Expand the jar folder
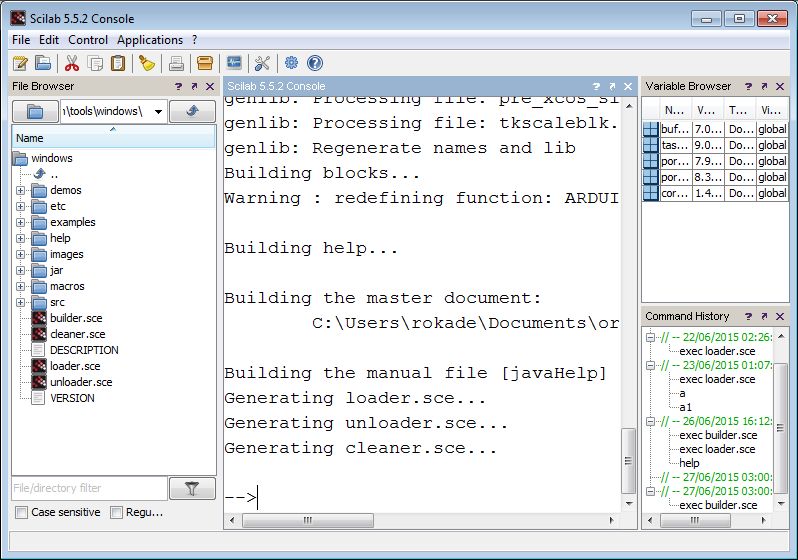Viewport: 798px width, 560px height. [20, 270]
